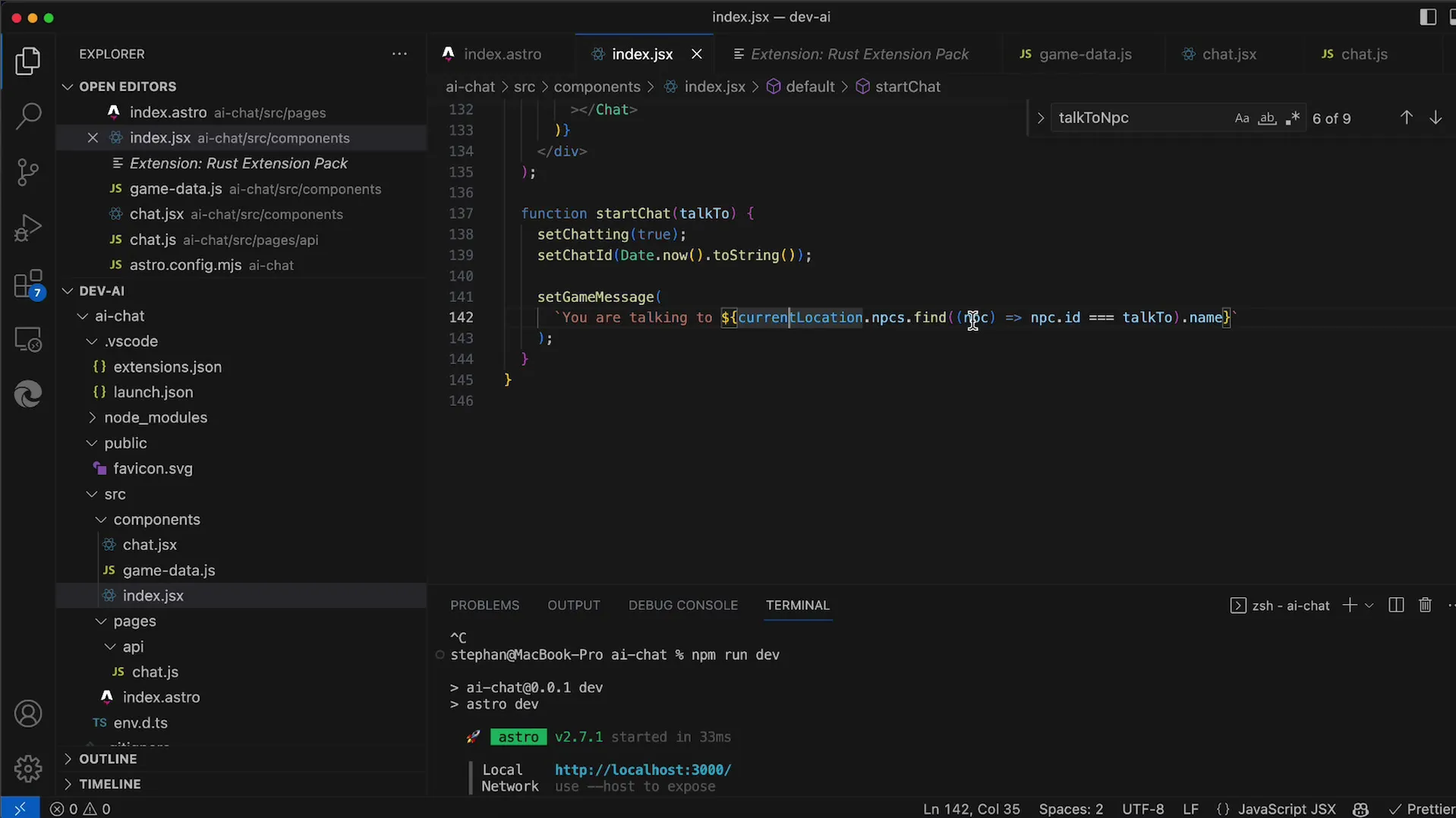Click the remote window indicator in status bar
This screenshot has height=818, width=1456.
[20, 809]
